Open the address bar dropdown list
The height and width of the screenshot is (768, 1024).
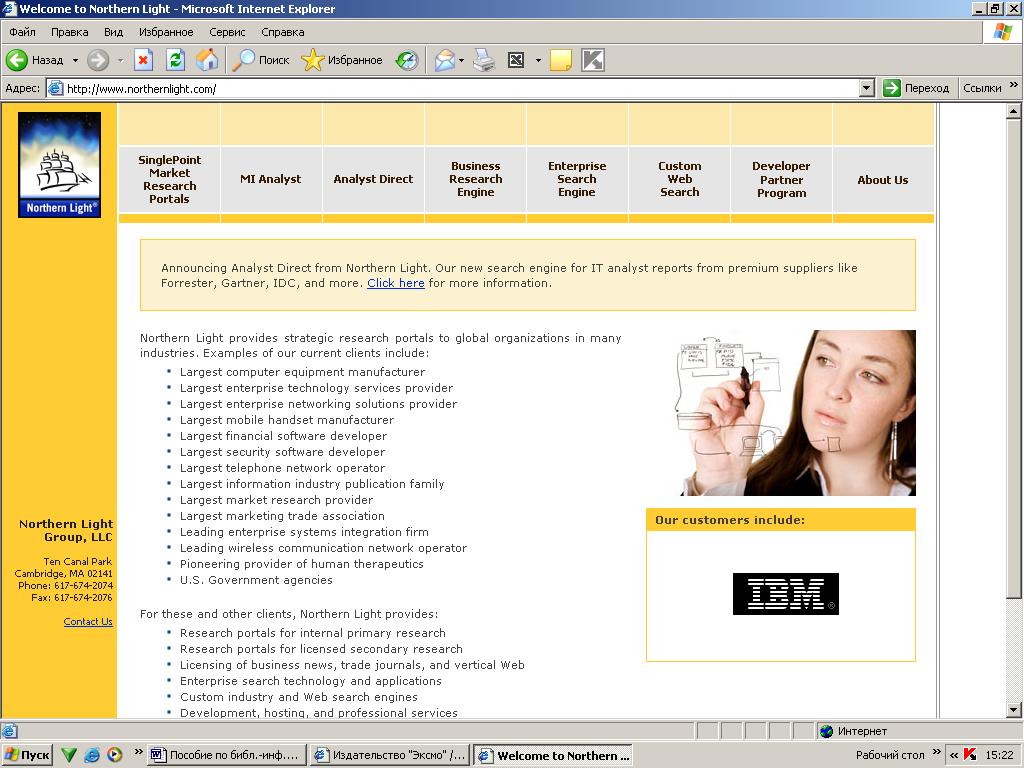coord(867,88)
